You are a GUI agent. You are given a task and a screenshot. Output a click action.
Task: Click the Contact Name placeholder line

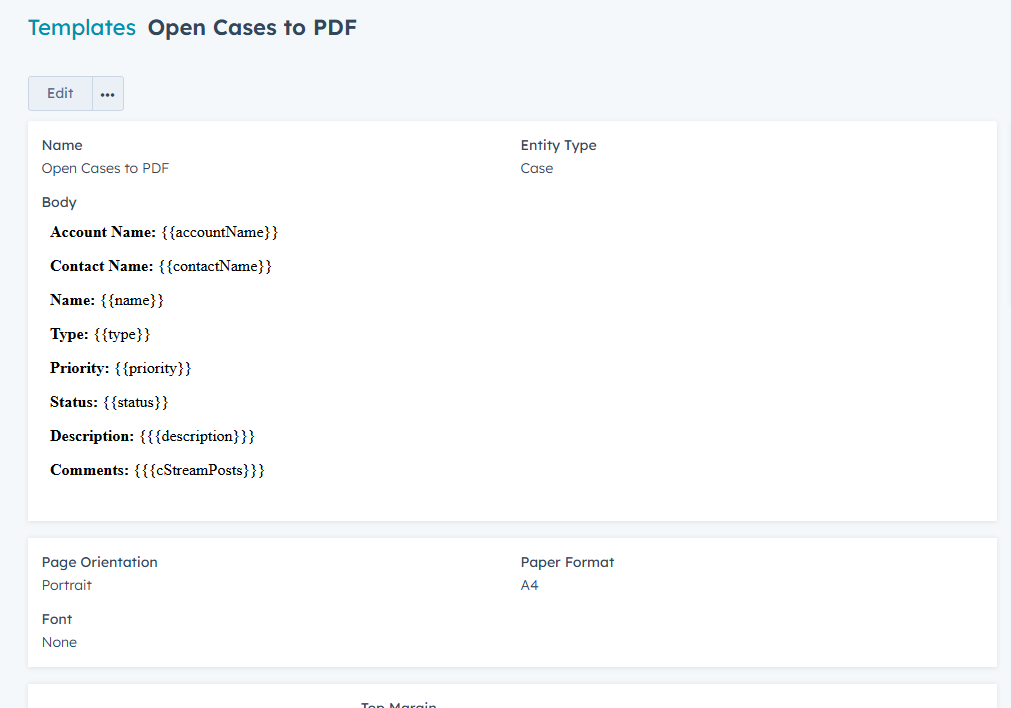(x=161, y=266)
